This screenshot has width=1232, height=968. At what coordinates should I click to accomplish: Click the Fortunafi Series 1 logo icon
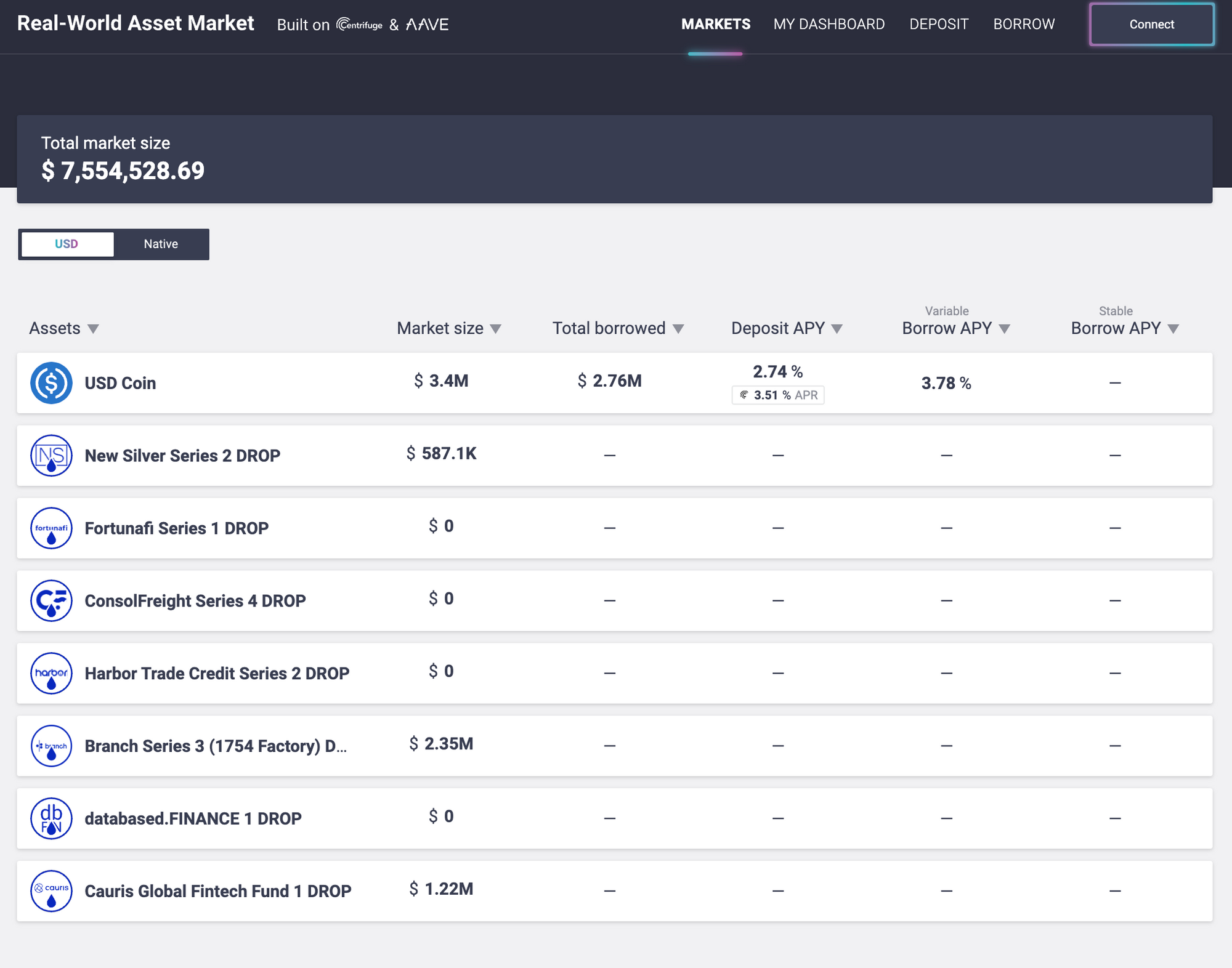click(x=51, y=528)
